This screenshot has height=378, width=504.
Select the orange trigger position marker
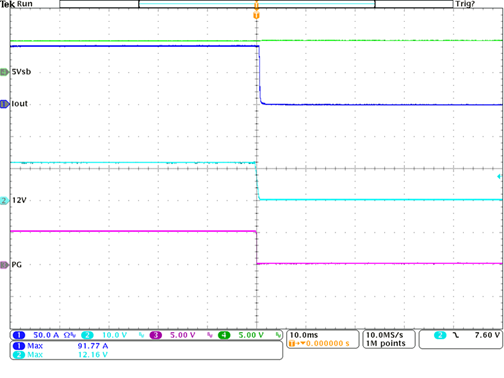click(256, 15)
